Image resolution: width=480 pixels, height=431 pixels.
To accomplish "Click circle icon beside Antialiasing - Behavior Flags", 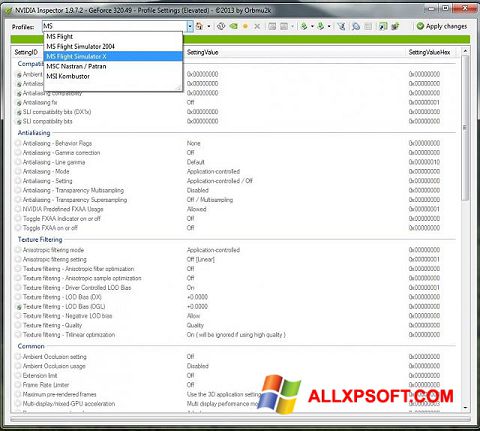I will [18, 143].
